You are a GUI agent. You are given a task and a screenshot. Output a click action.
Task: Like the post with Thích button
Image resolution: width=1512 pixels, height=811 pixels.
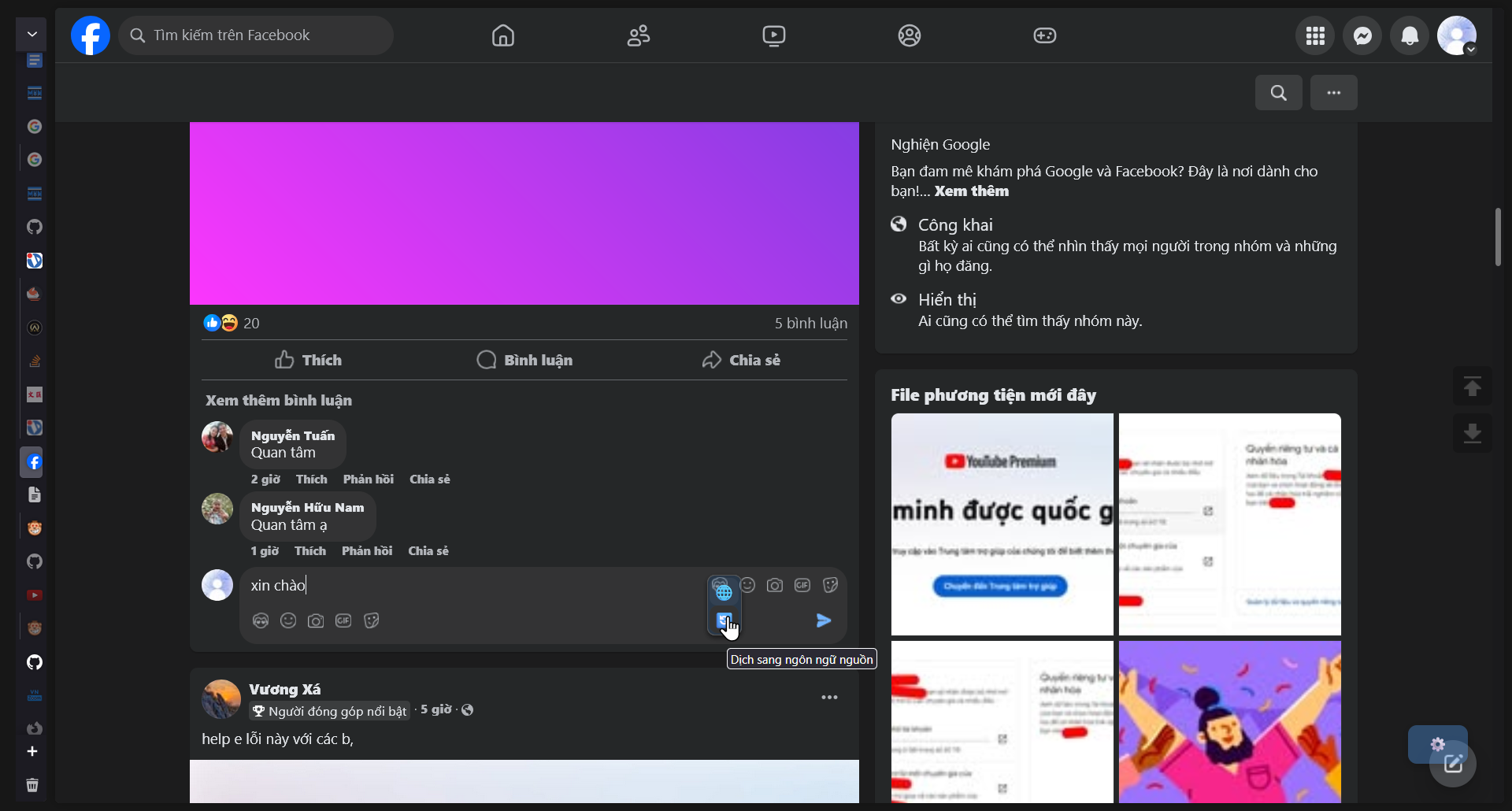[x=309, y=360]
